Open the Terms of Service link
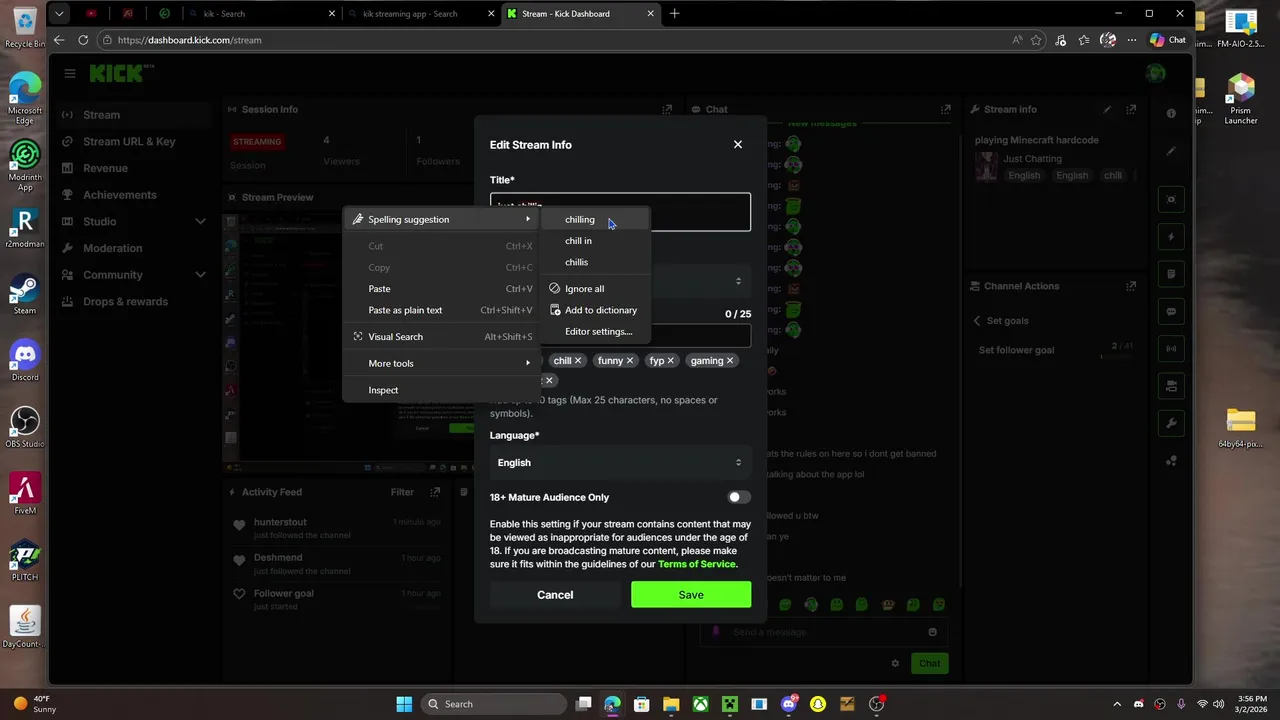The width and height of the screenshot is (1280, 720). click(697, 564)
